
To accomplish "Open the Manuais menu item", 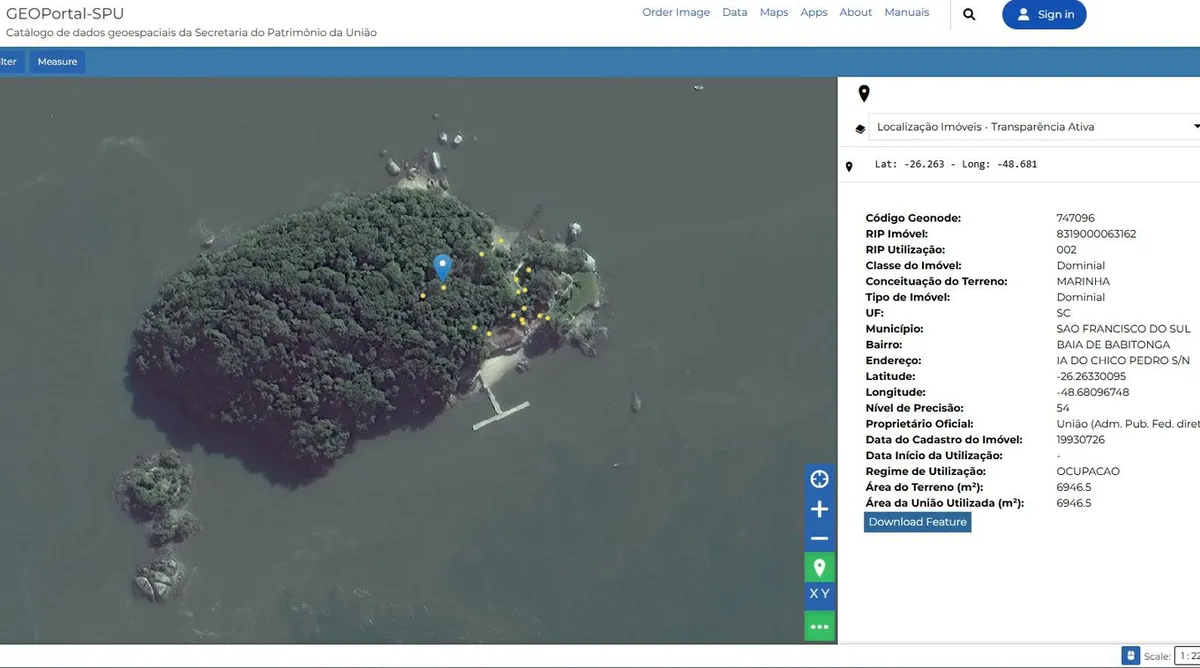I will 907,13.
